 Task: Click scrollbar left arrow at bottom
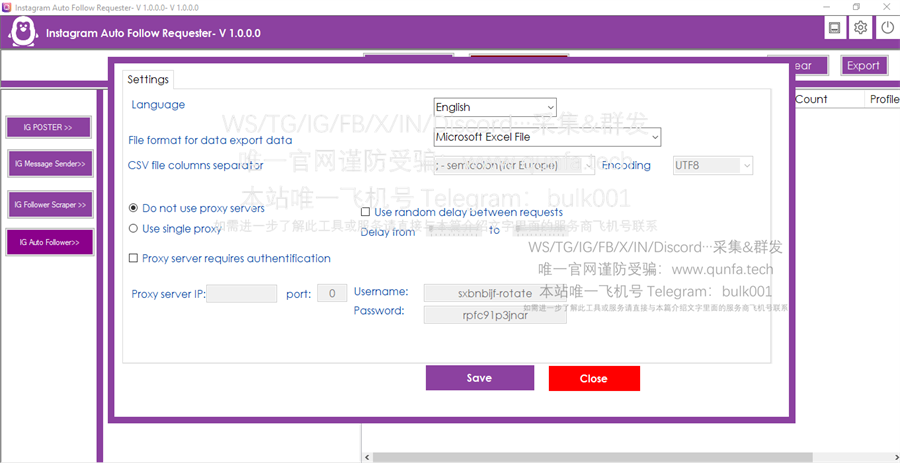click(x=367, y=457)
